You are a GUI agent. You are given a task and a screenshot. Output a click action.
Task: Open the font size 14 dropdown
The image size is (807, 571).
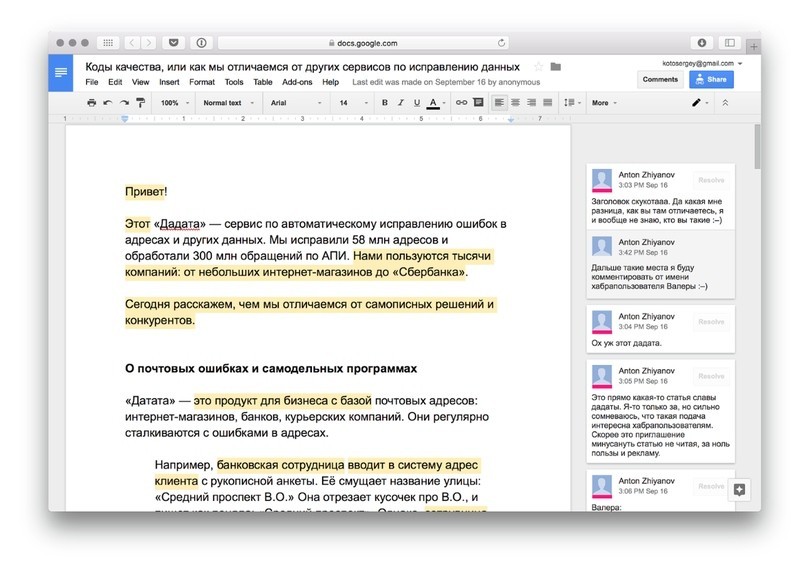(x=353, y=103)
